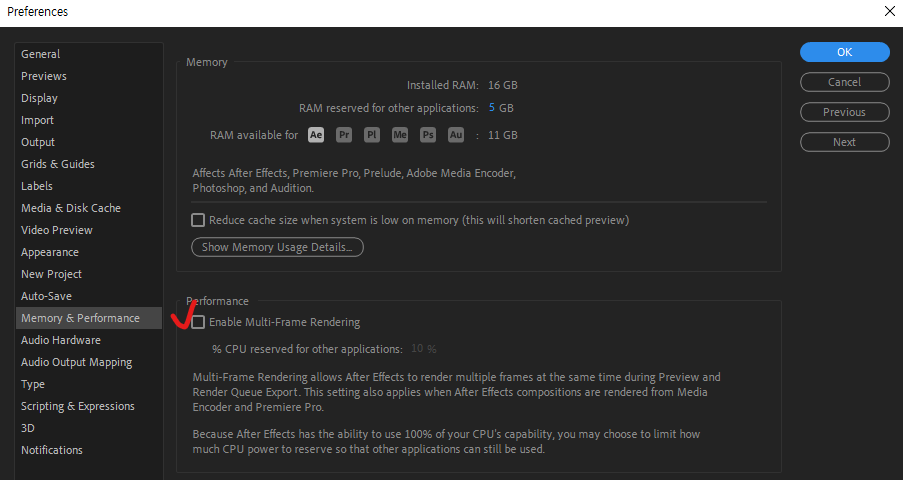The image size is (903, 480).
Task: Click Show Memory Usage Details button
Action: pos(277,247)
